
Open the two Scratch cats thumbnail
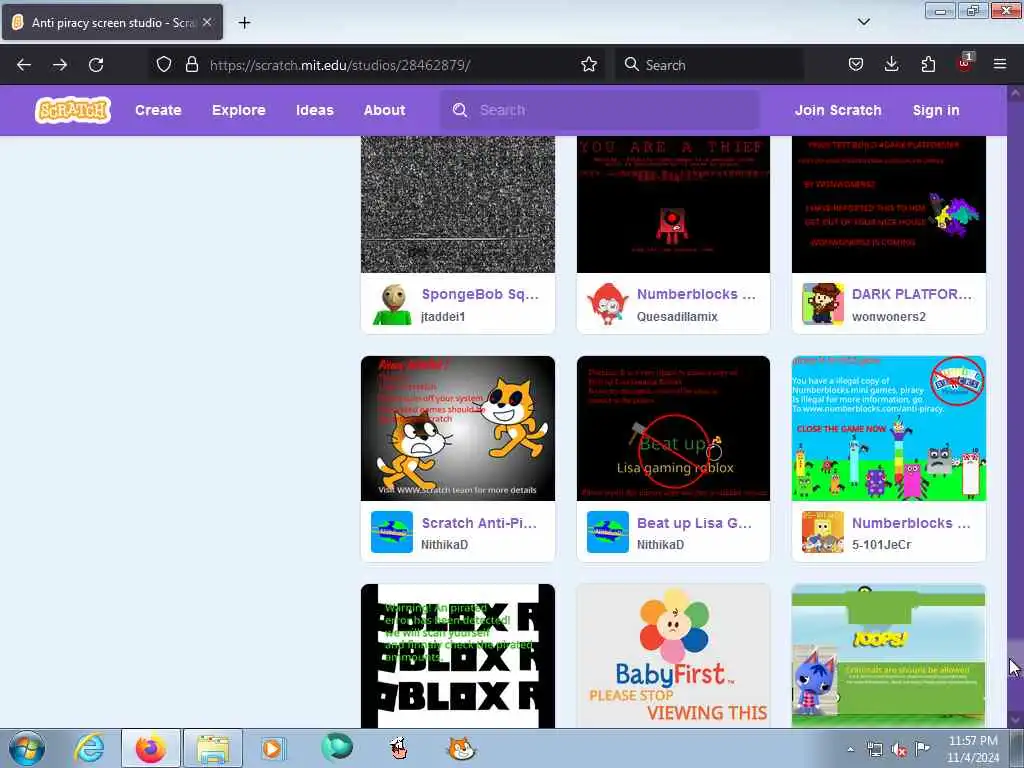coord(458,428)
